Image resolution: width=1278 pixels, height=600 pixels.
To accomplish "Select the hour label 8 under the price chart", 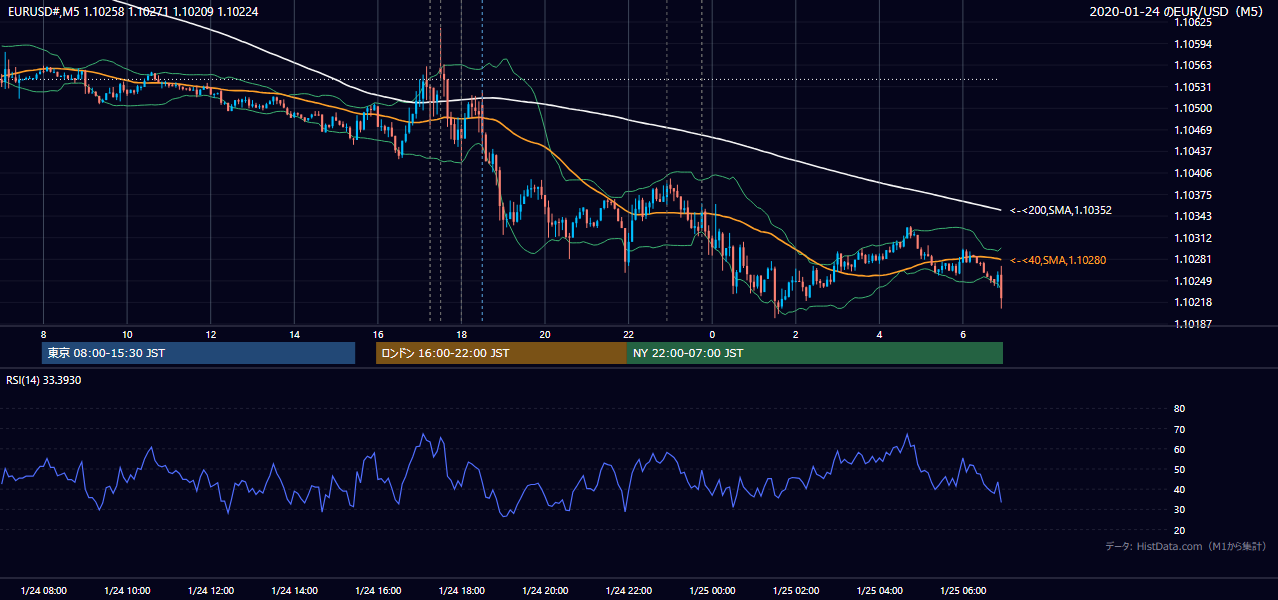I will (x=43, y=334).
